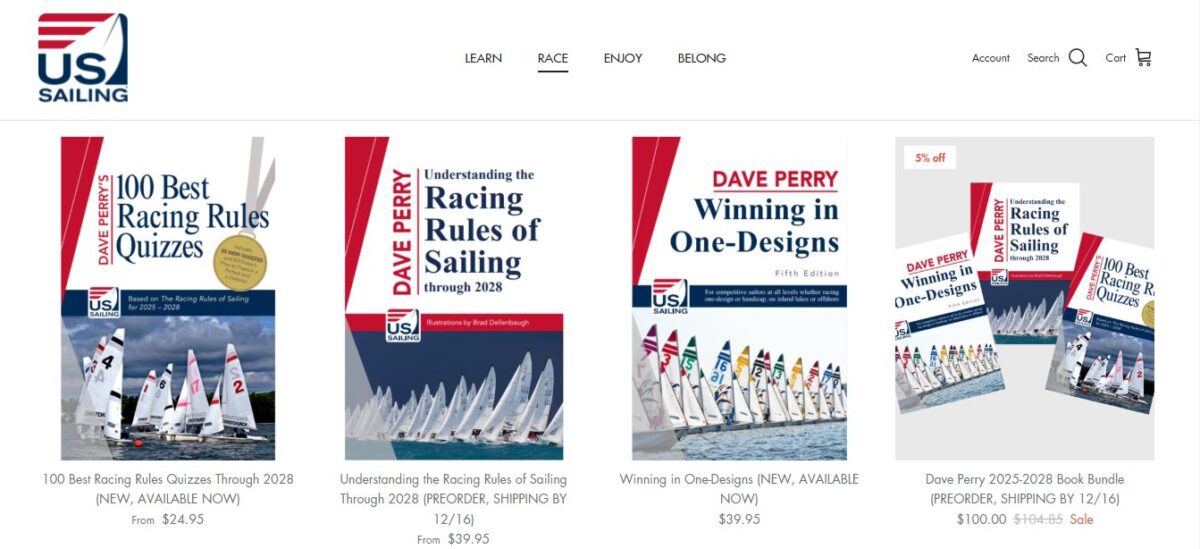Open Understanding the Racing Rules title link
This screenshot has width=1200, height=549.
click(x=454, y=499)
